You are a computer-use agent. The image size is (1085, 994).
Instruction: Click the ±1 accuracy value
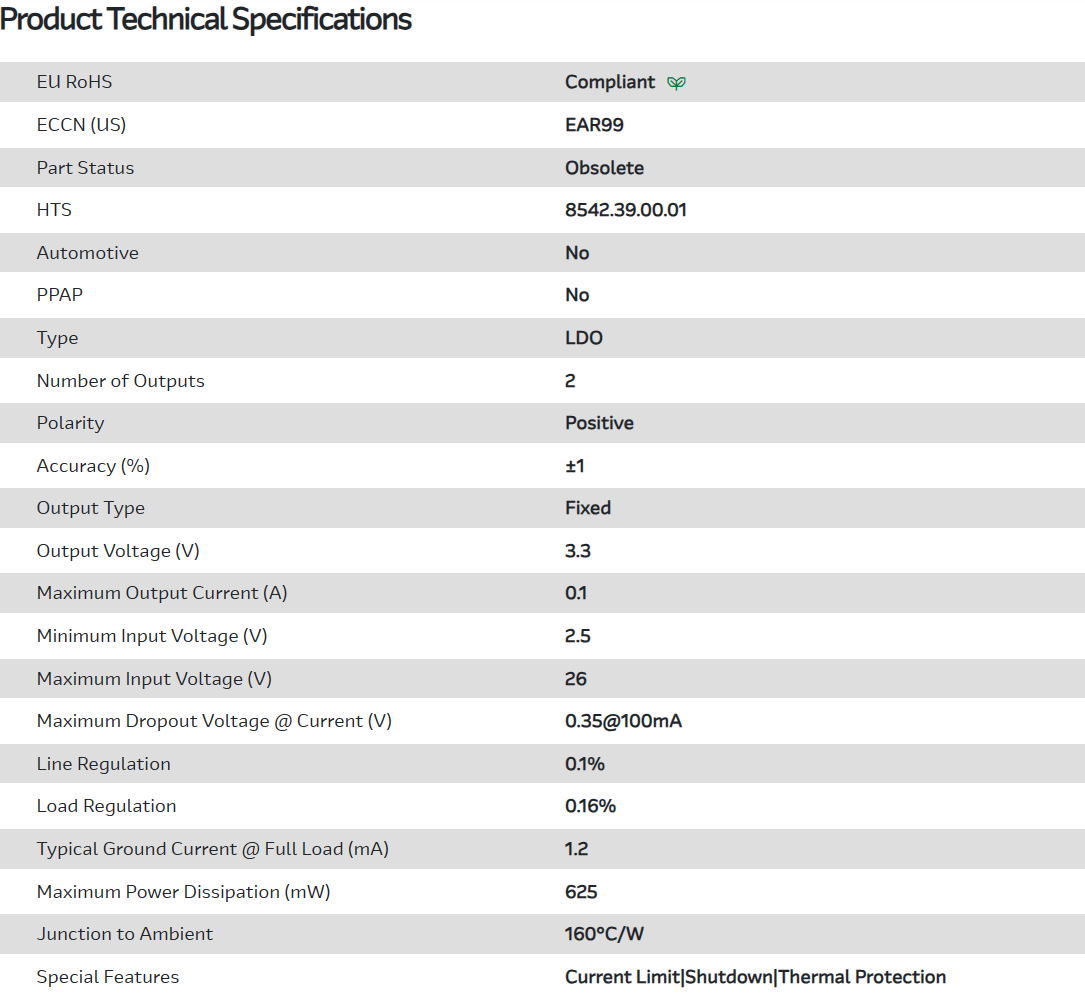pos(575,466)
